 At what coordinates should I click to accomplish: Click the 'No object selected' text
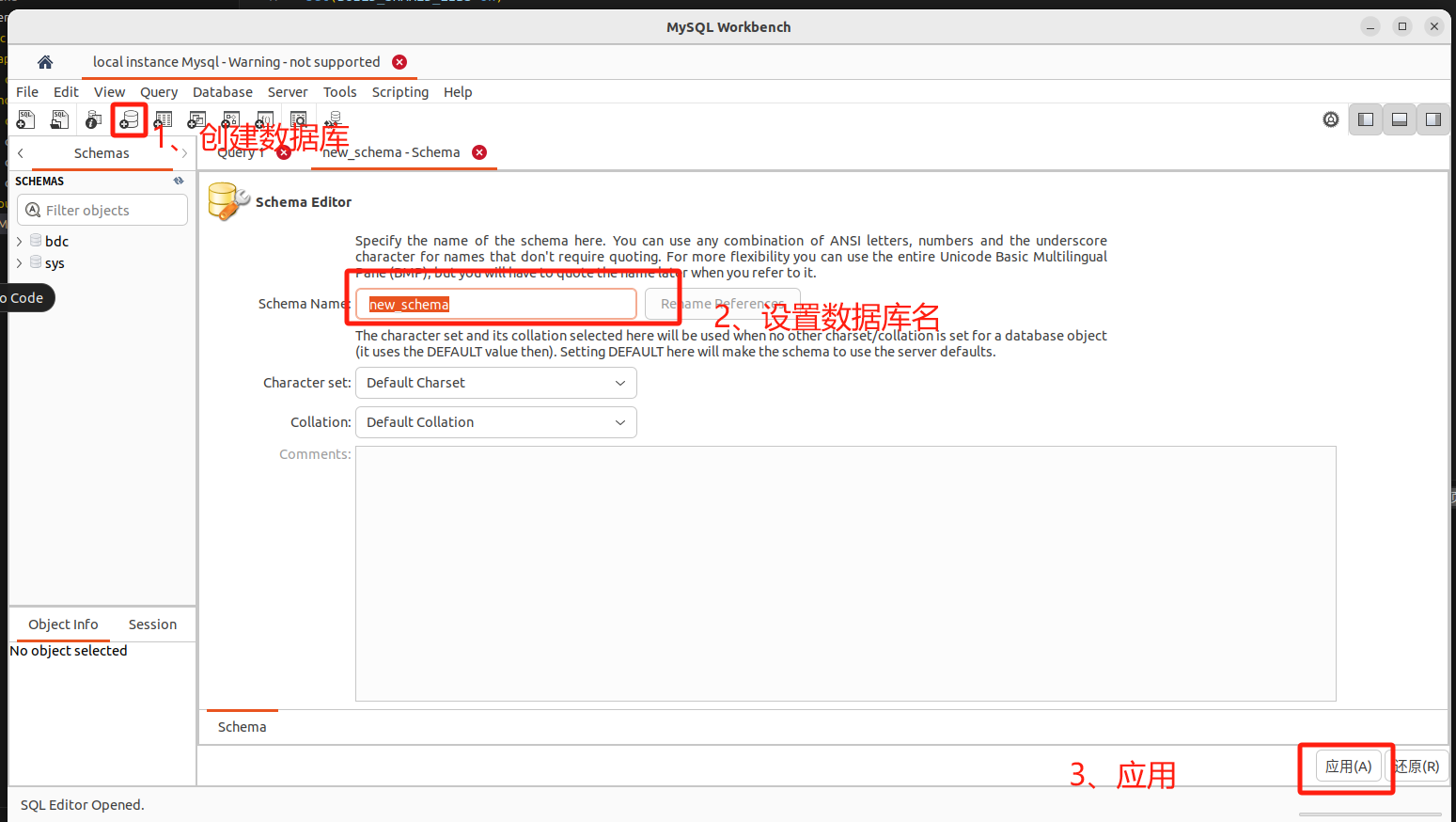[69, 651]
